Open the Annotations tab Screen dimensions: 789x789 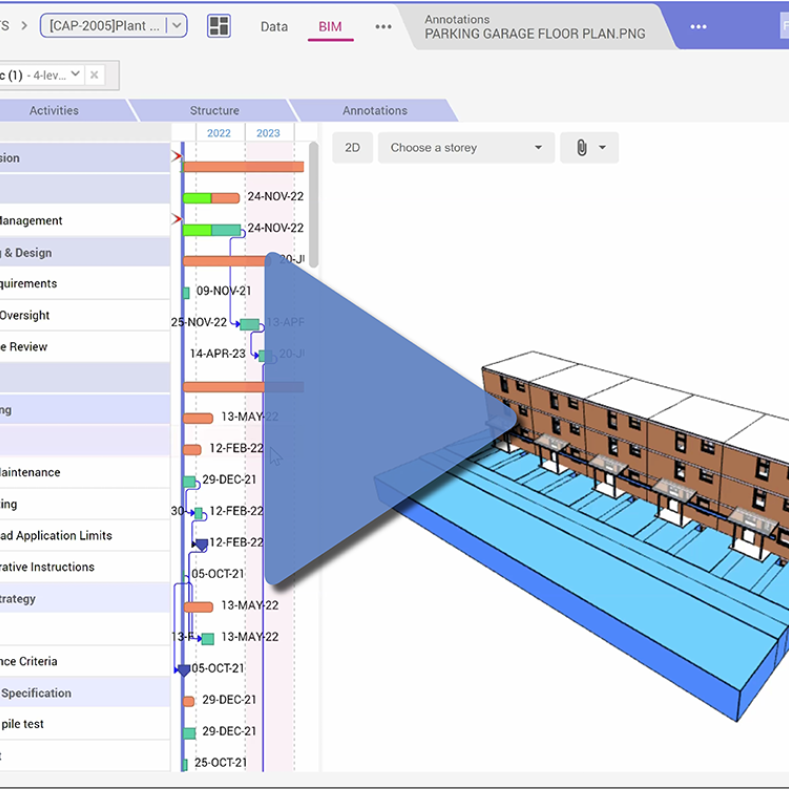pyautogui.click(x=375, y=111)
